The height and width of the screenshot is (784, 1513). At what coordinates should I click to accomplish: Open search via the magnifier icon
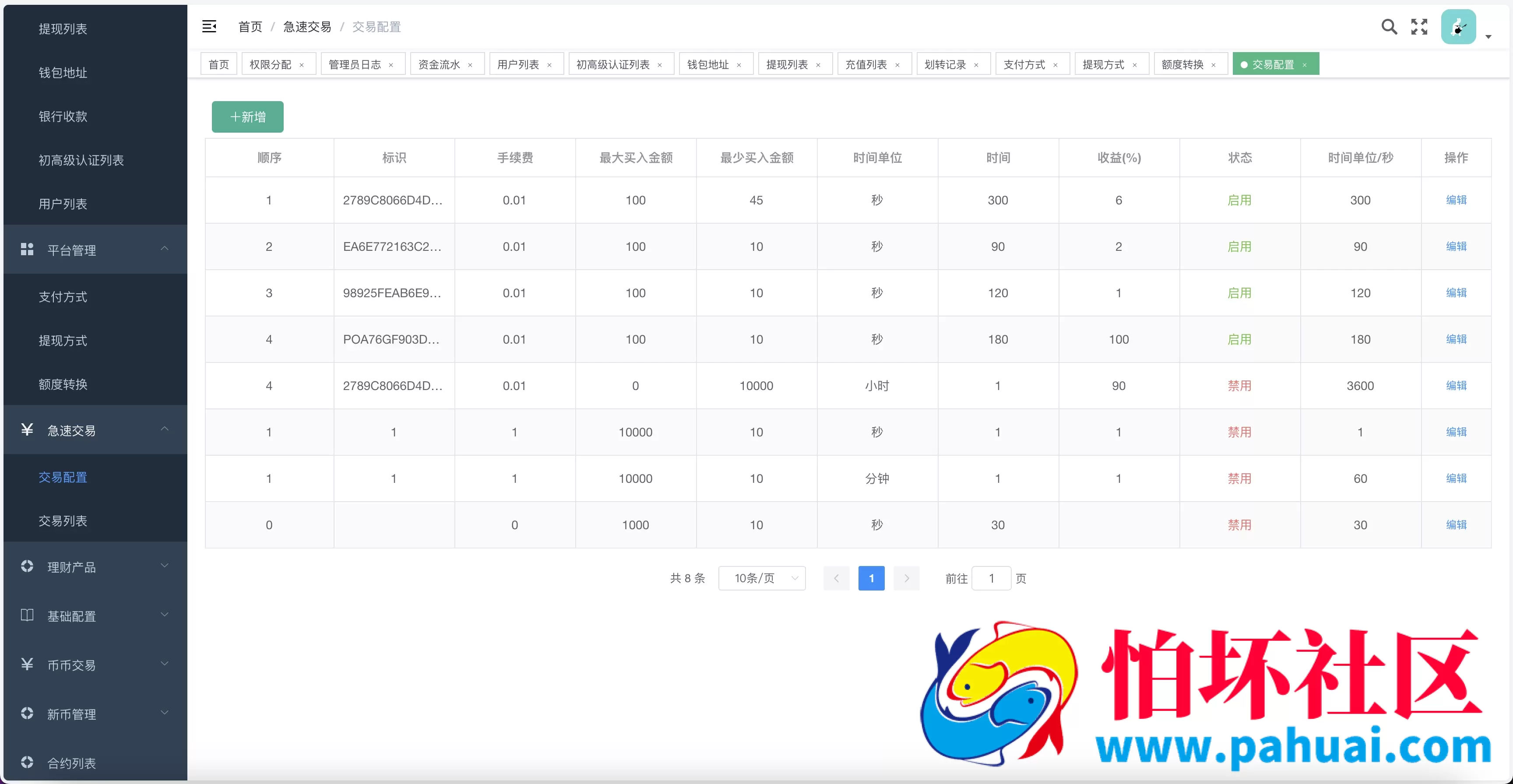pyautogui.click(x=1389, y=26)
